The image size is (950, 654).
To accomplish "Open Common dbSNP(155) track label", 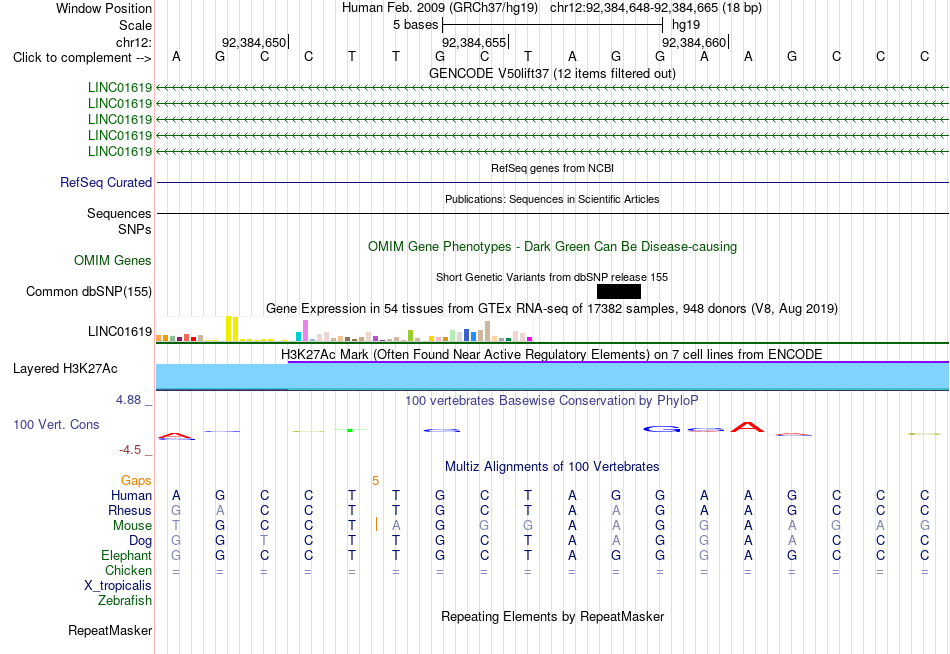I will [x=89, y=292].
